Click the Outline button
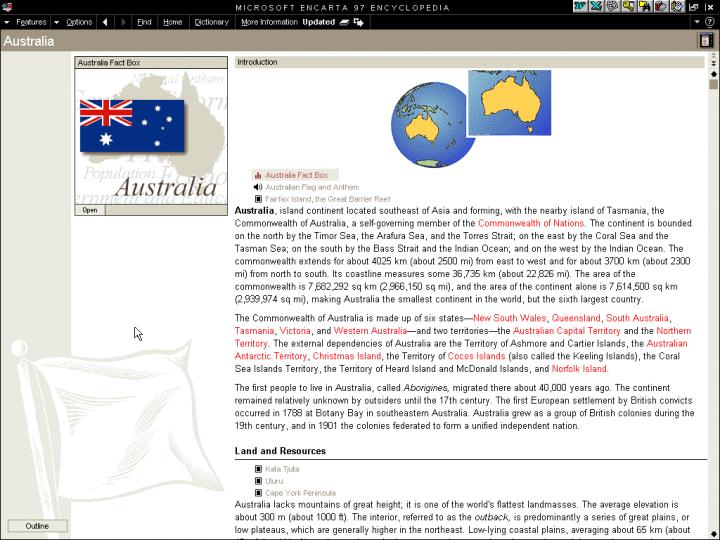The width and height of the screenshot is (720, 540). click(x=37, y=526)
